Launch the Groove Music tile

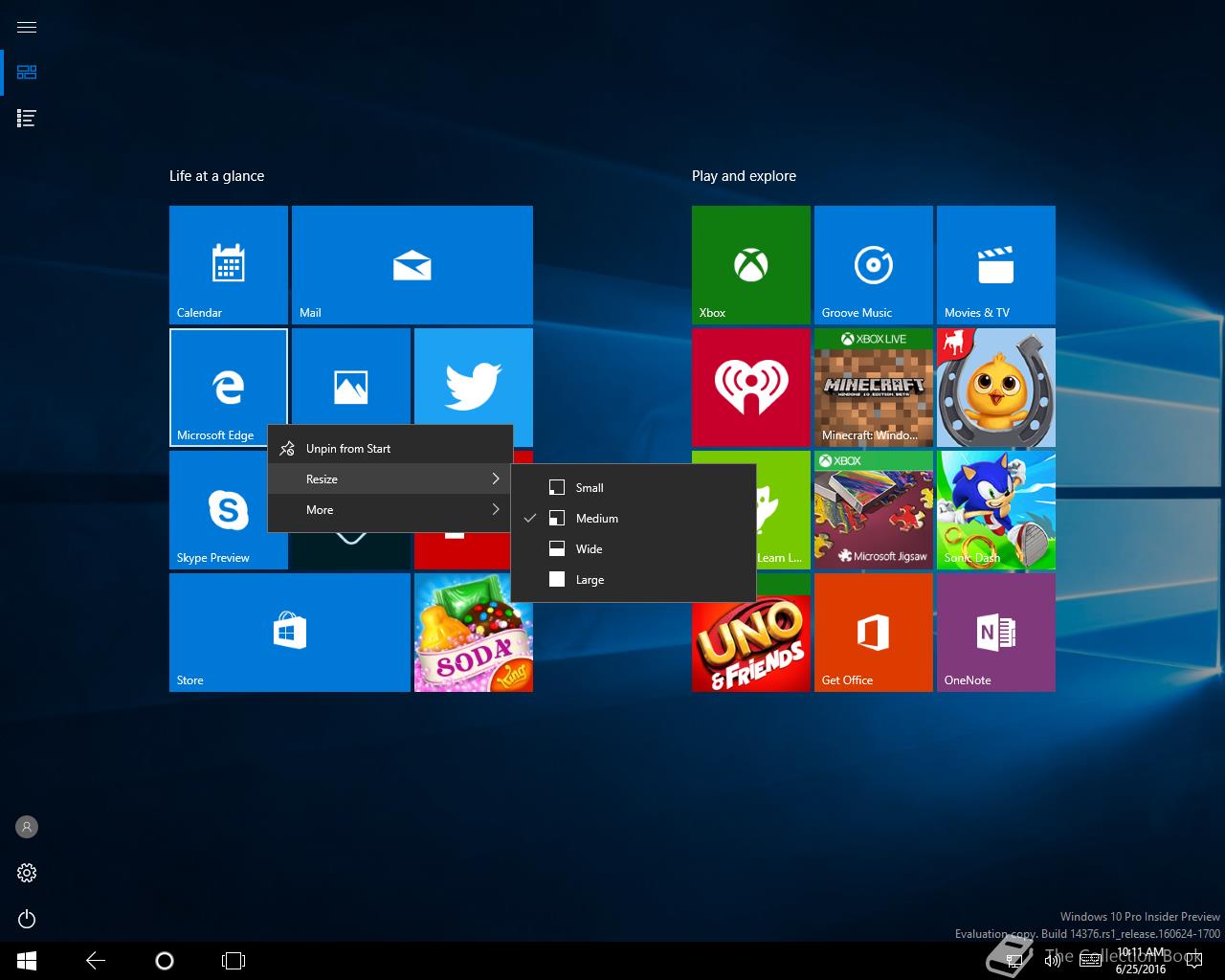click(x=874, y=265)
